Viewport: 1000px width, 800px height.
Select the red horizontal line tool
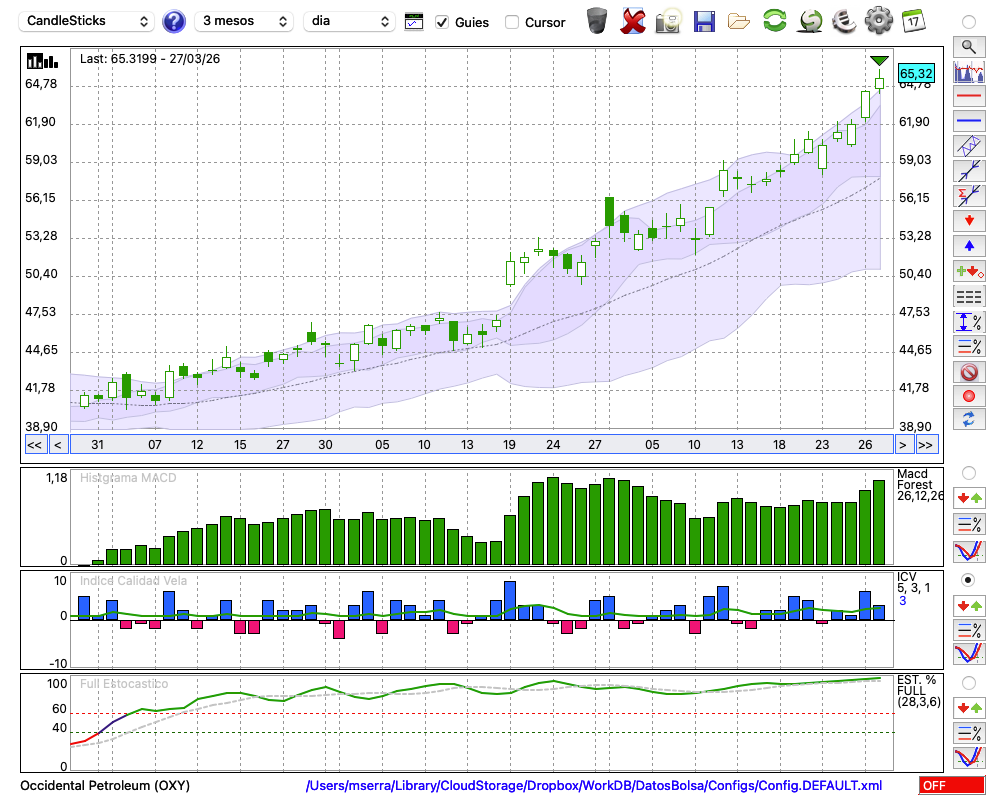(968, 97)
